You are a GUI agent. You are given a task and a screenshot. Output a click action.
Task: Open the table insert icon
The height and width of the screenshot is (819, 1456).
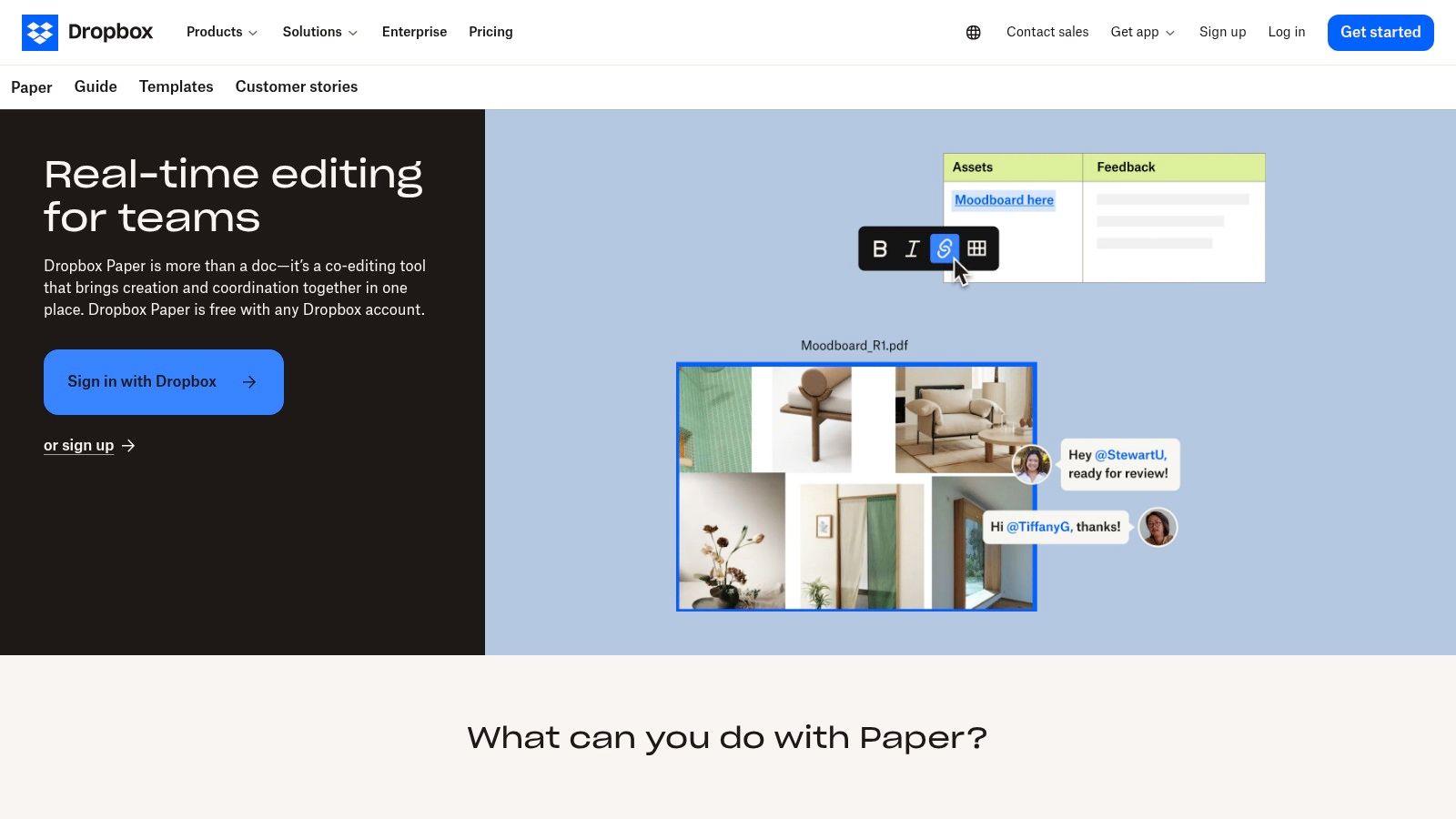pos(976,248)
